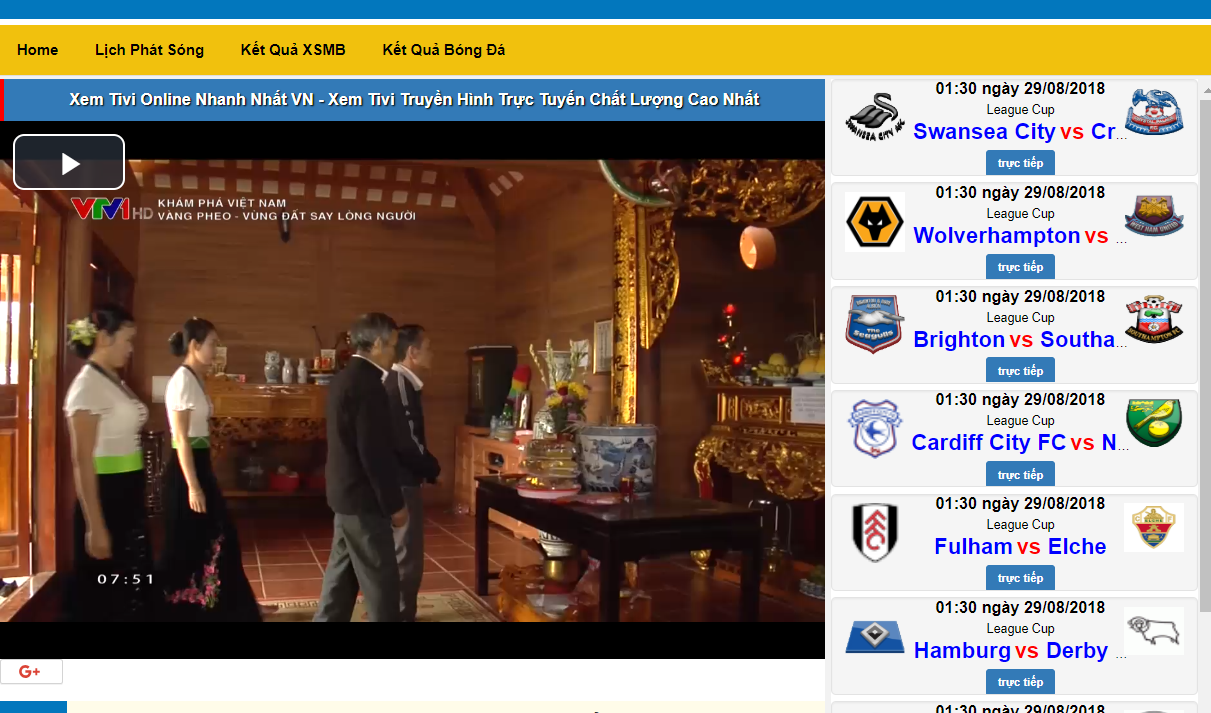Click the Fulham club crest
Screen dimensions: 1211x713
(x=874, y=532)
